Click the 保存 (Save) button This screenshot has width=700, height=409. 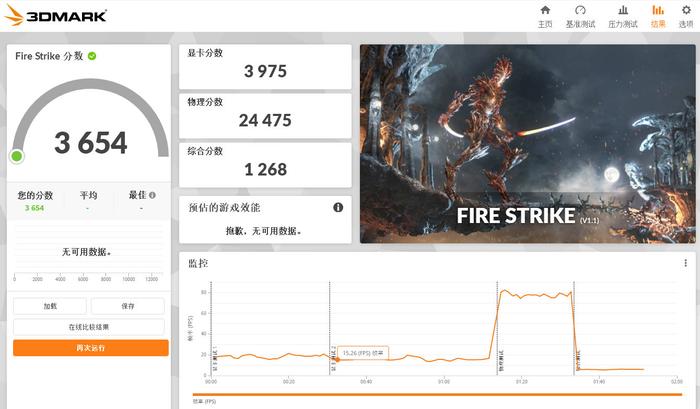point(128,306)
